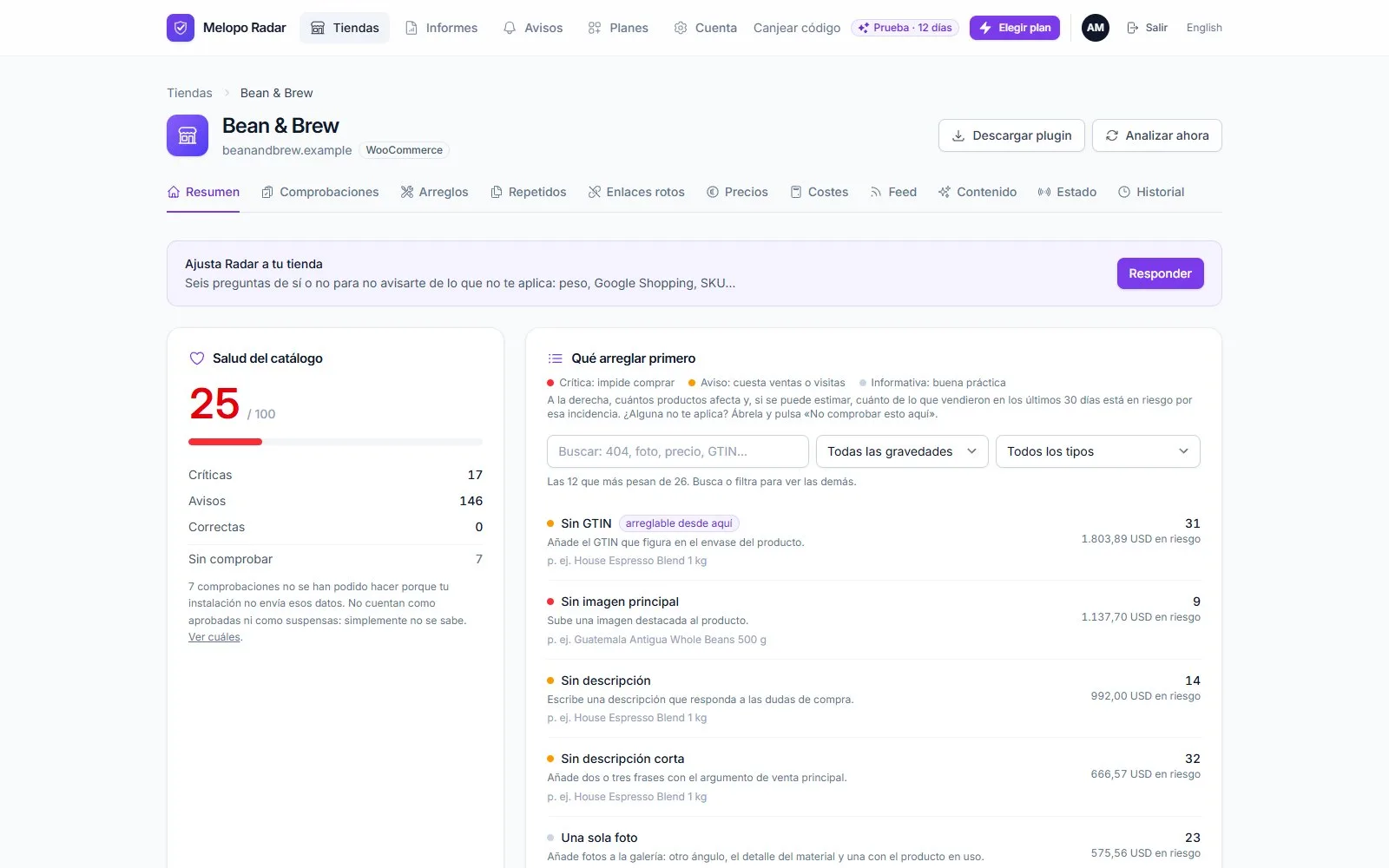Viewport: 1389px width, 868px height.
Task: Click the Prueba 12 días badge
Action: pos(905,28)
